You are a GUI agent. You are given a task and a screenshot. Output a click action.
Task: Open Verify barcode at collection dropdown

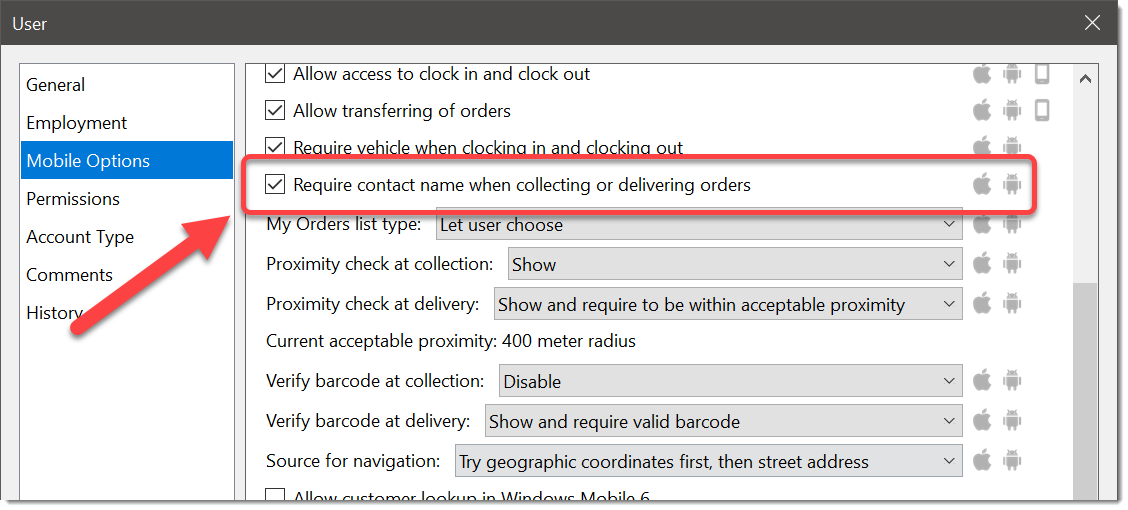pyautogui.click(x=730, y=381)
